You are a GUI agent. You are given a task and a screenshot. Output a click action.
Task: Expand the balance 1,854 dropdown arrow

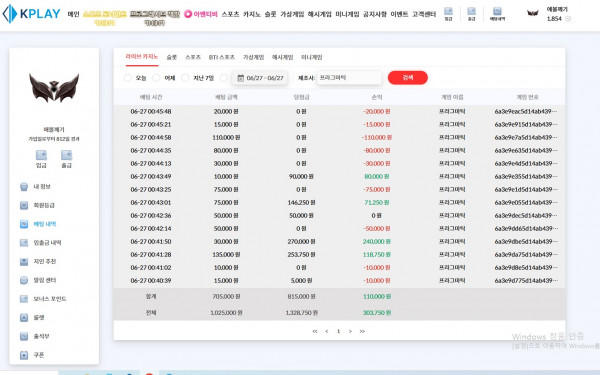[x=568, y=19]
